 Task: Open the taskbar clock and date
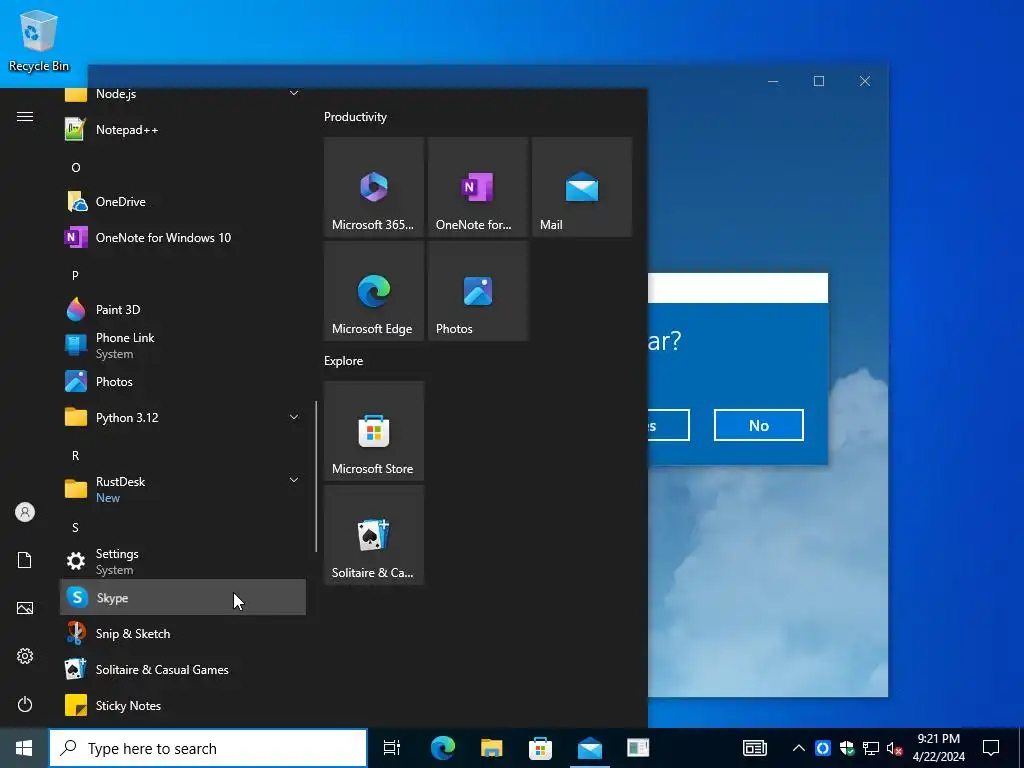(938, 748)
